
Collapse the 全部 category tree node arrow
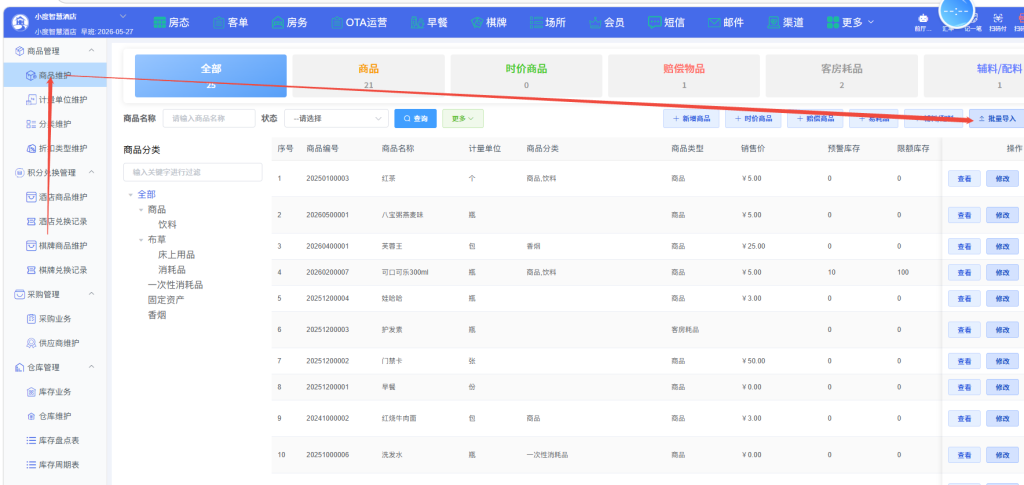point(131,195)
